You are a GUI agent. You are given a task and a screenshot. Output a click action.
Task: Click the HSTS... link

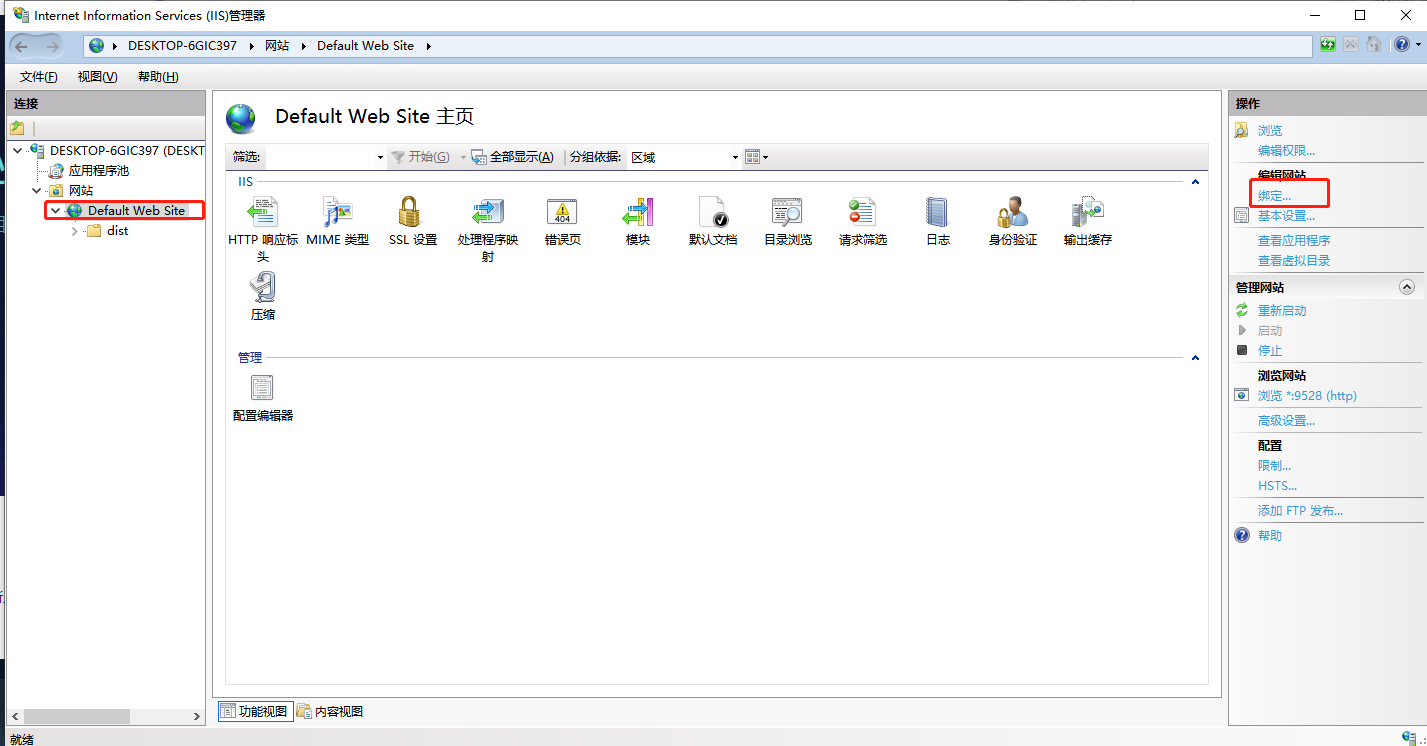tap(1277, 486)
